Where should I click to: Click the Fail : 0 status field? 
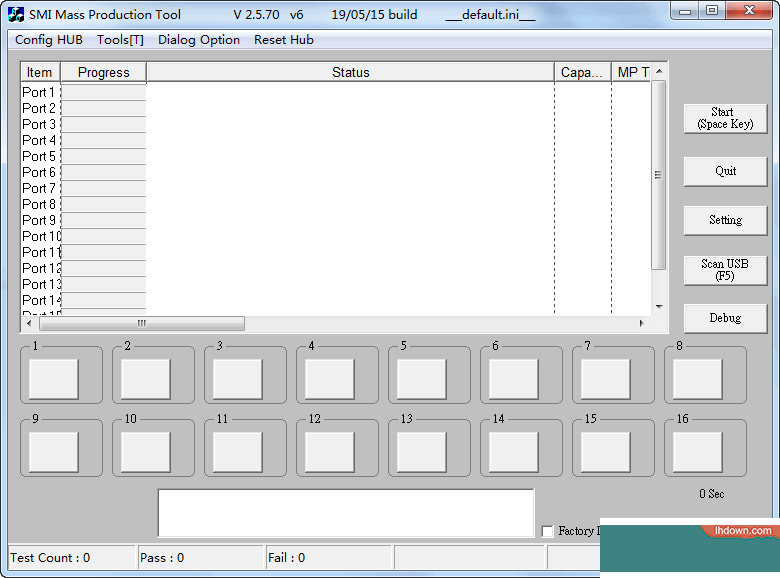330,558
